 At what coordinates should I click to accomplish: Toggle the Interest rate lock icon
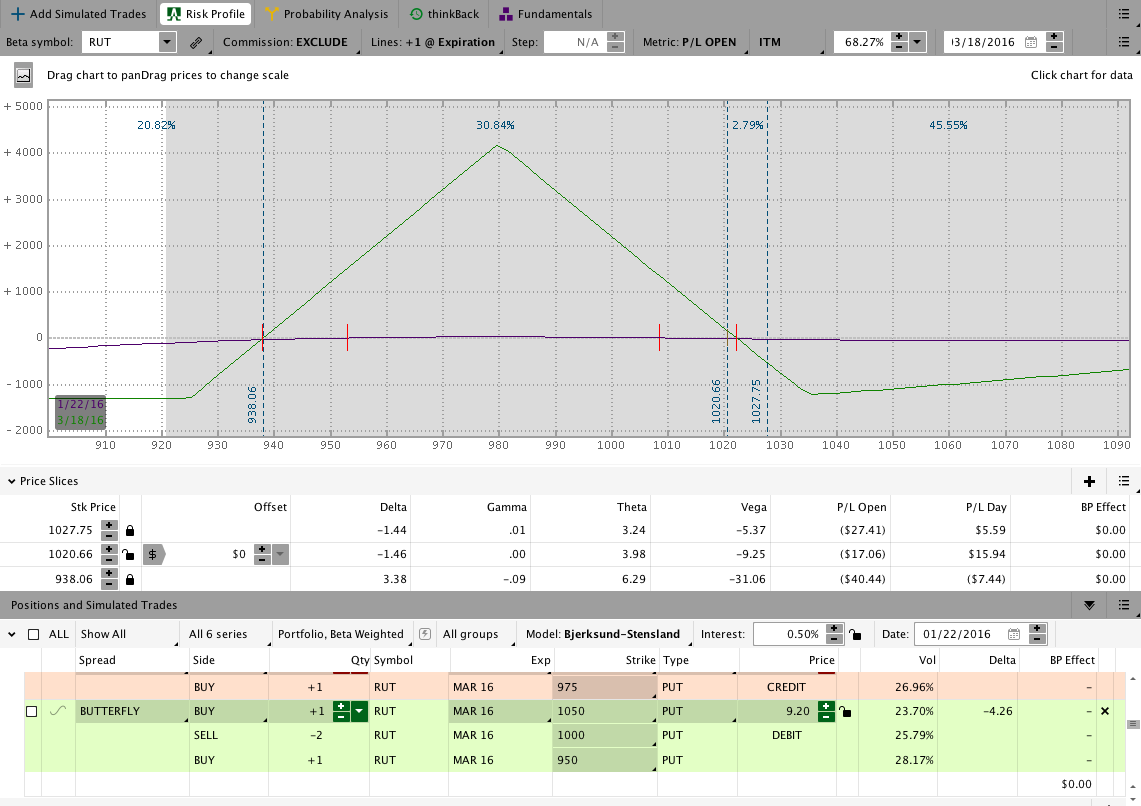(x=855, y=634)
